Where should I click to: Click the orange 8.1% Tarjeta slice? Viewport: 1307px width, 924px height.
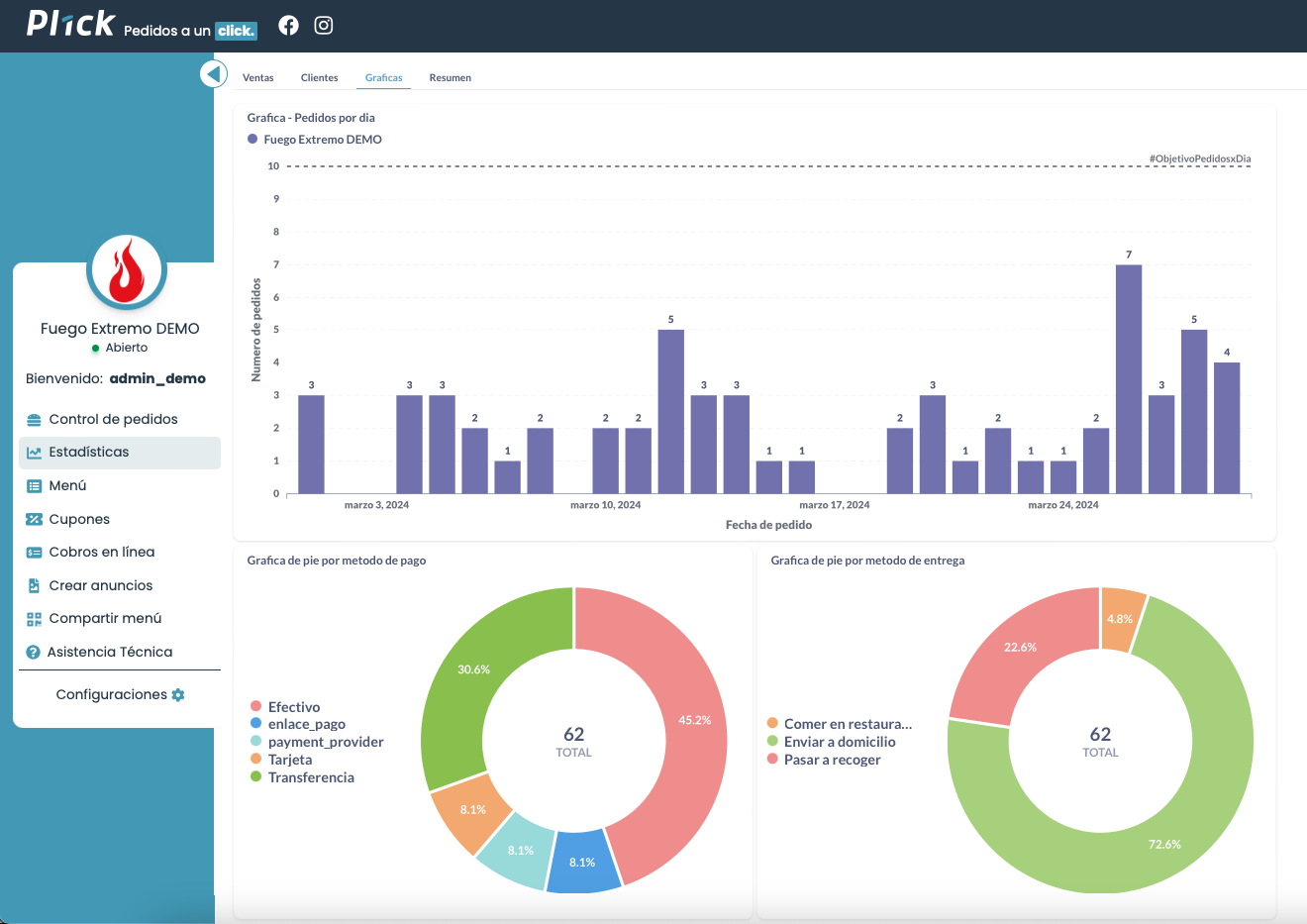[473, 810]
